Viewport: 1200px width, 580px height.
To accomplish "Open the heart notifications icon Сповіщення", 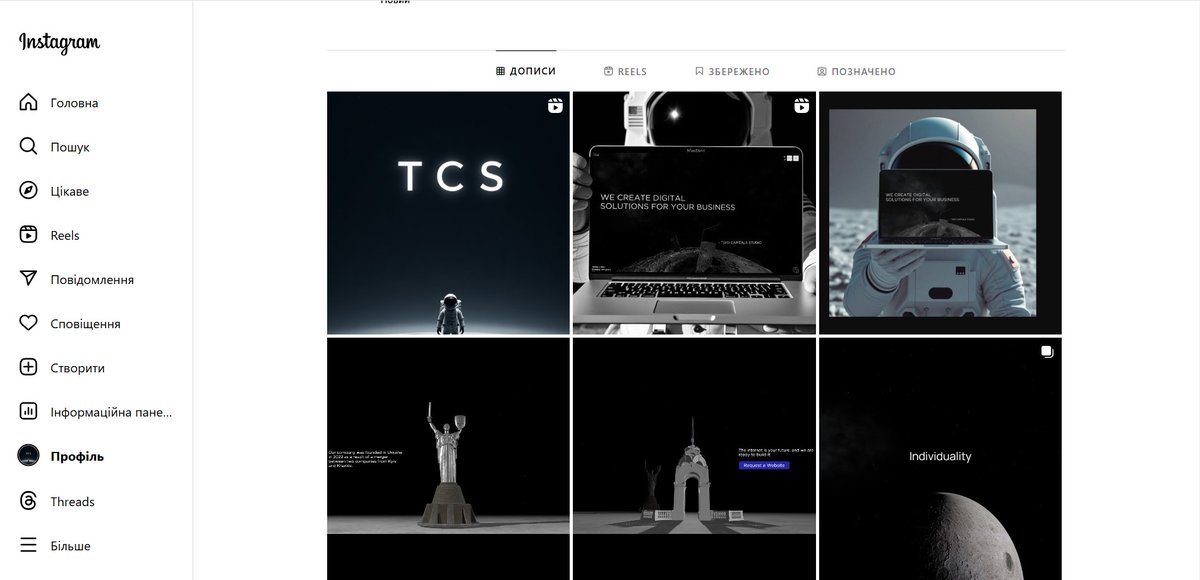I will click(x=29, y=323).
